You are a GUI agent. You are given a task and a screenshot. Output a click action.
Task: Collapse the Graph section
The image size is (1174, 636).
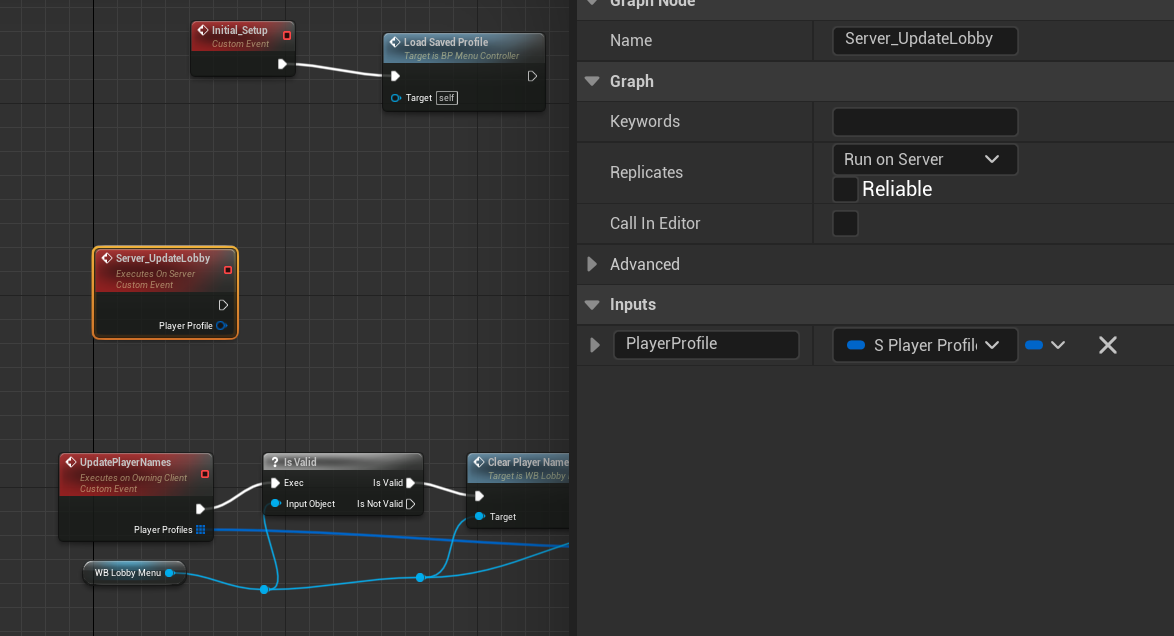pos(592,81)
